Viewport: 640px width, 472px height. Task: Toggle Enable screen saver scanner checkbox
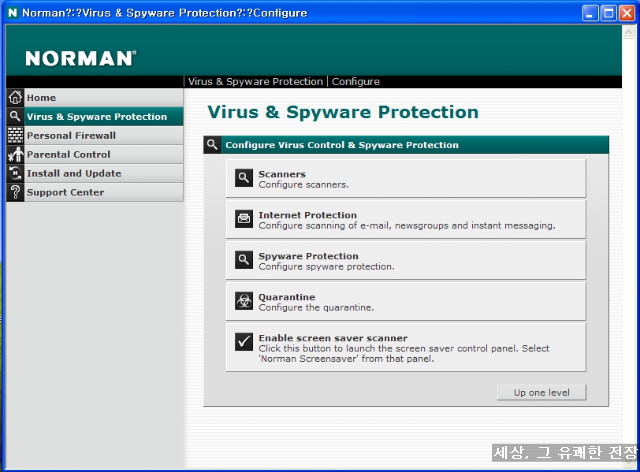point(244,342)
